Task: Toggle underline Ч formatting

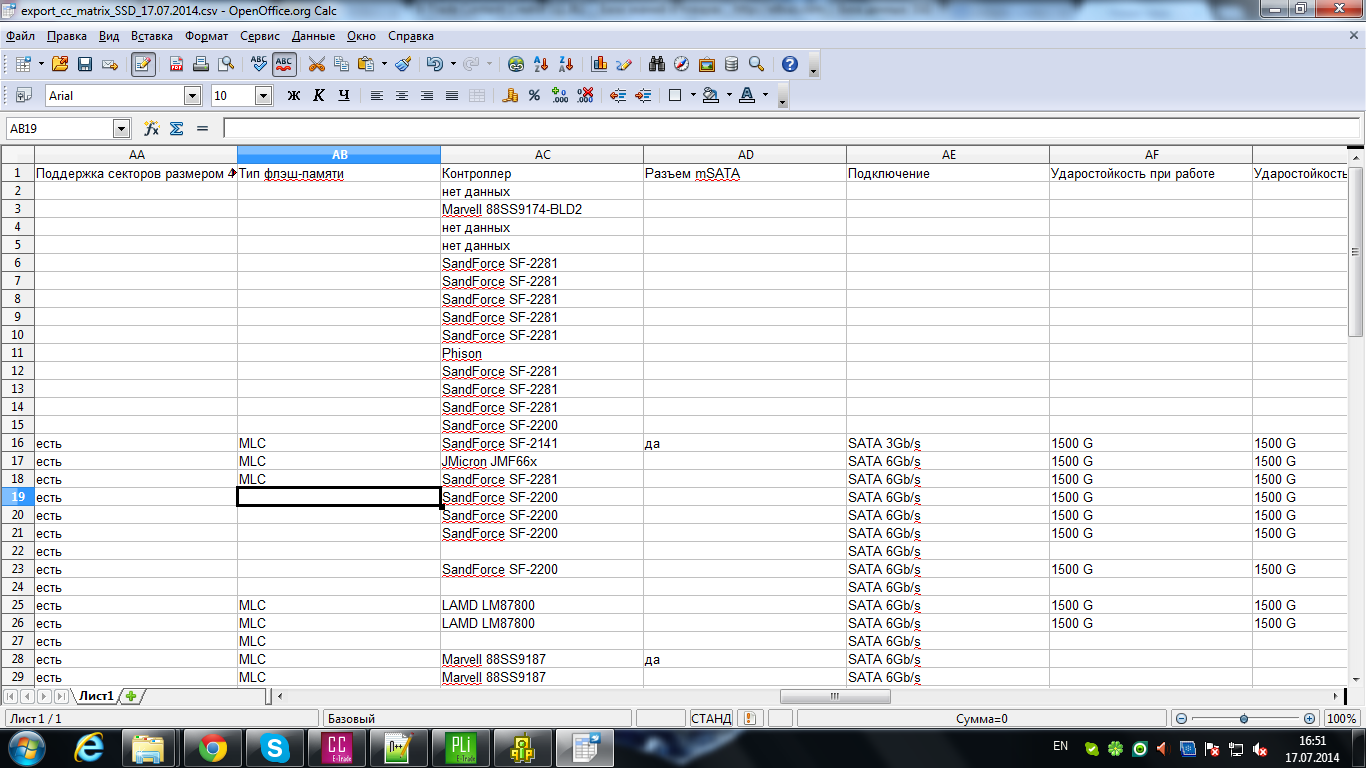Action: pos(344,96)
